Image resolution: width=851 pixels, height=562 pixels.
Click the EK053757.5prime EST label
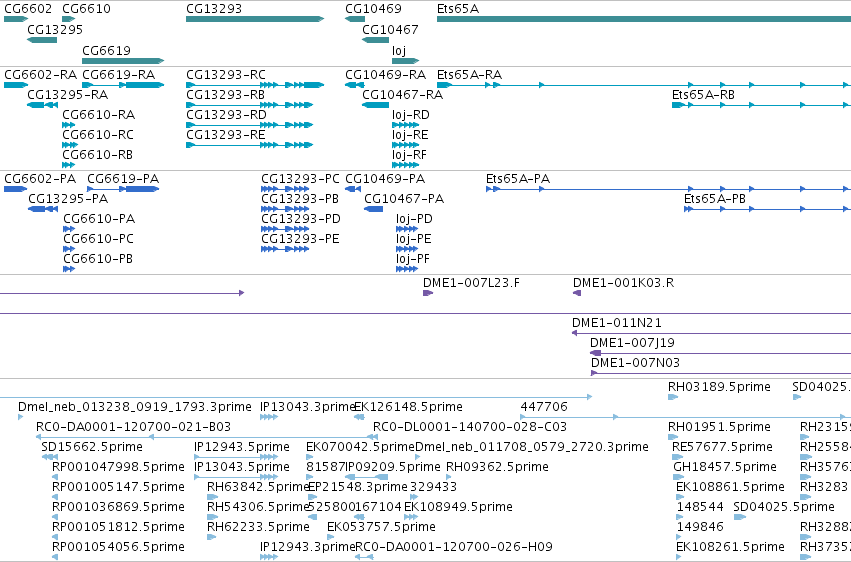point(381,527)
